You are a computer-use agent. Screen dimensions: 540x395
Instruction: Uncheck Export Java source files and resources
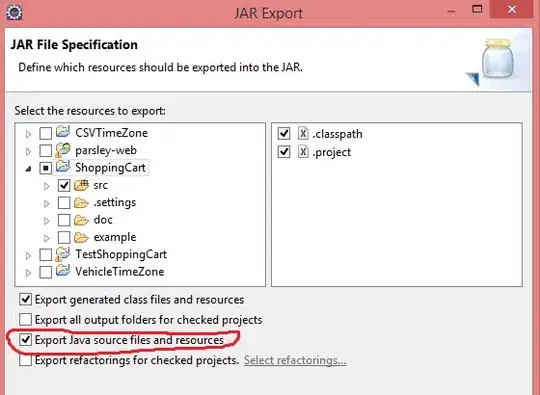(25, 340)
